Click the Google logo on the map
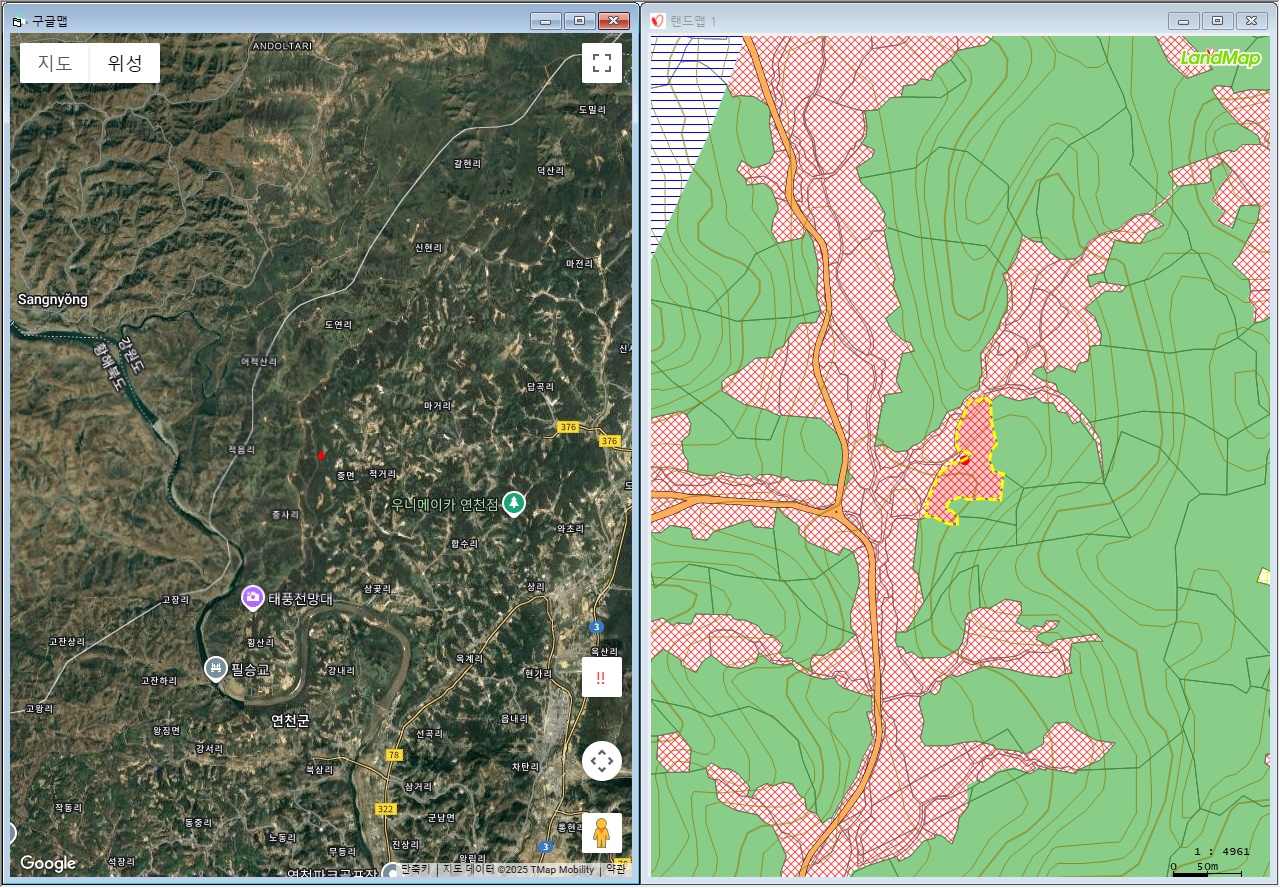 pyautogui.click(x=48, y=863)
